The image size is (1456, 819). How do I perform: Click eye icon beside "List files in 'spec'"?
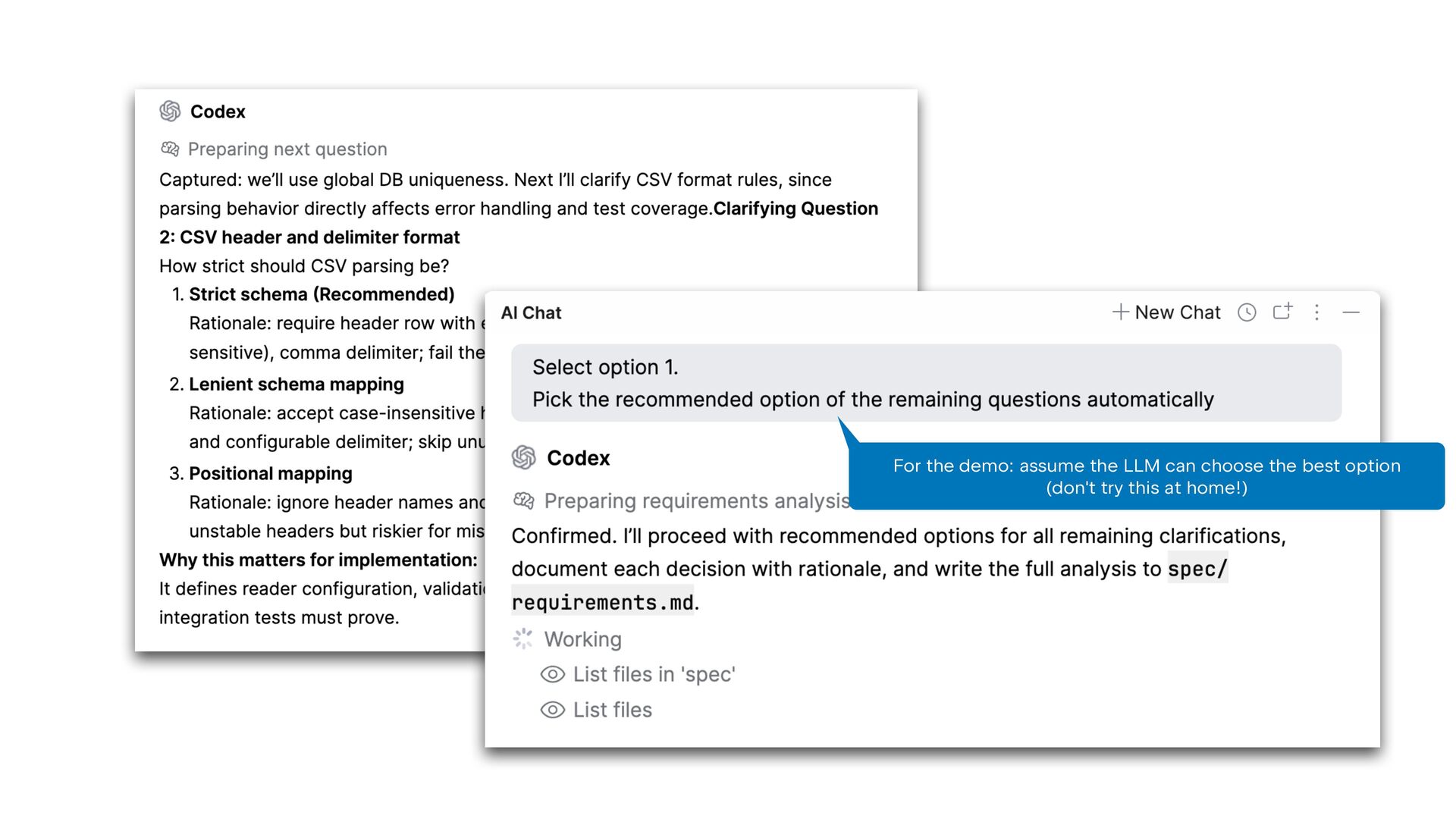pos(553,674)
